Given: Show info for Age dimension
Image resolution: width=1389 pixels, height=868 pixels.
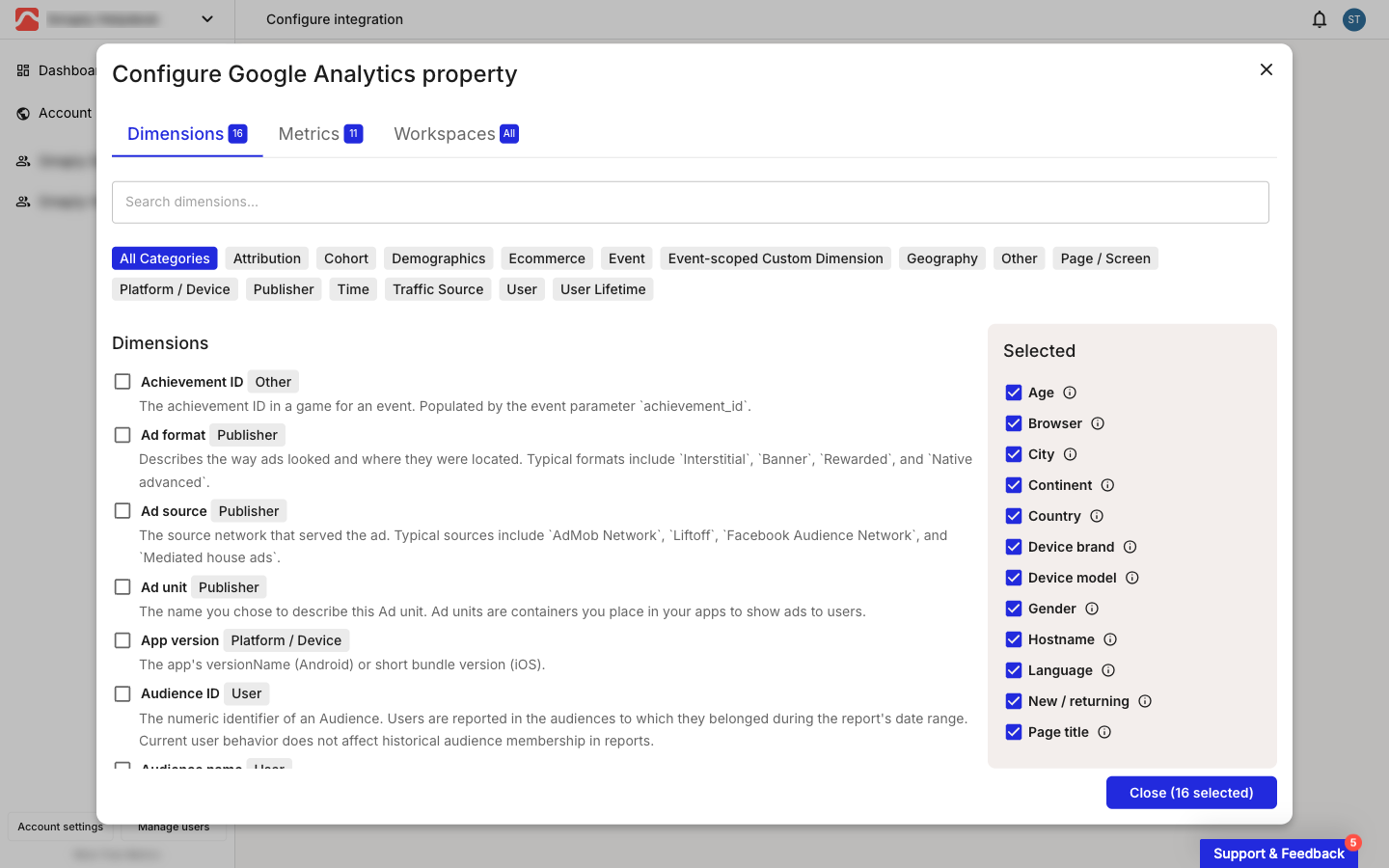Looking at the screenshot, I should 1070,393.
